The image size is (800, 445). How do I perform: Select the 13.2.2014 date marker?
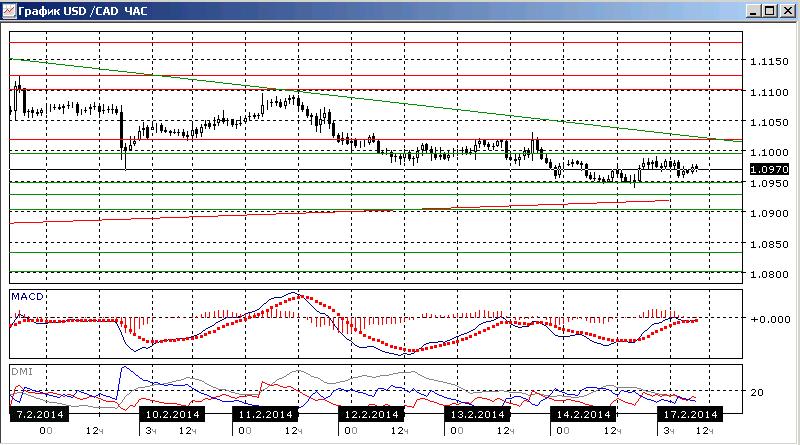(477, 414)
